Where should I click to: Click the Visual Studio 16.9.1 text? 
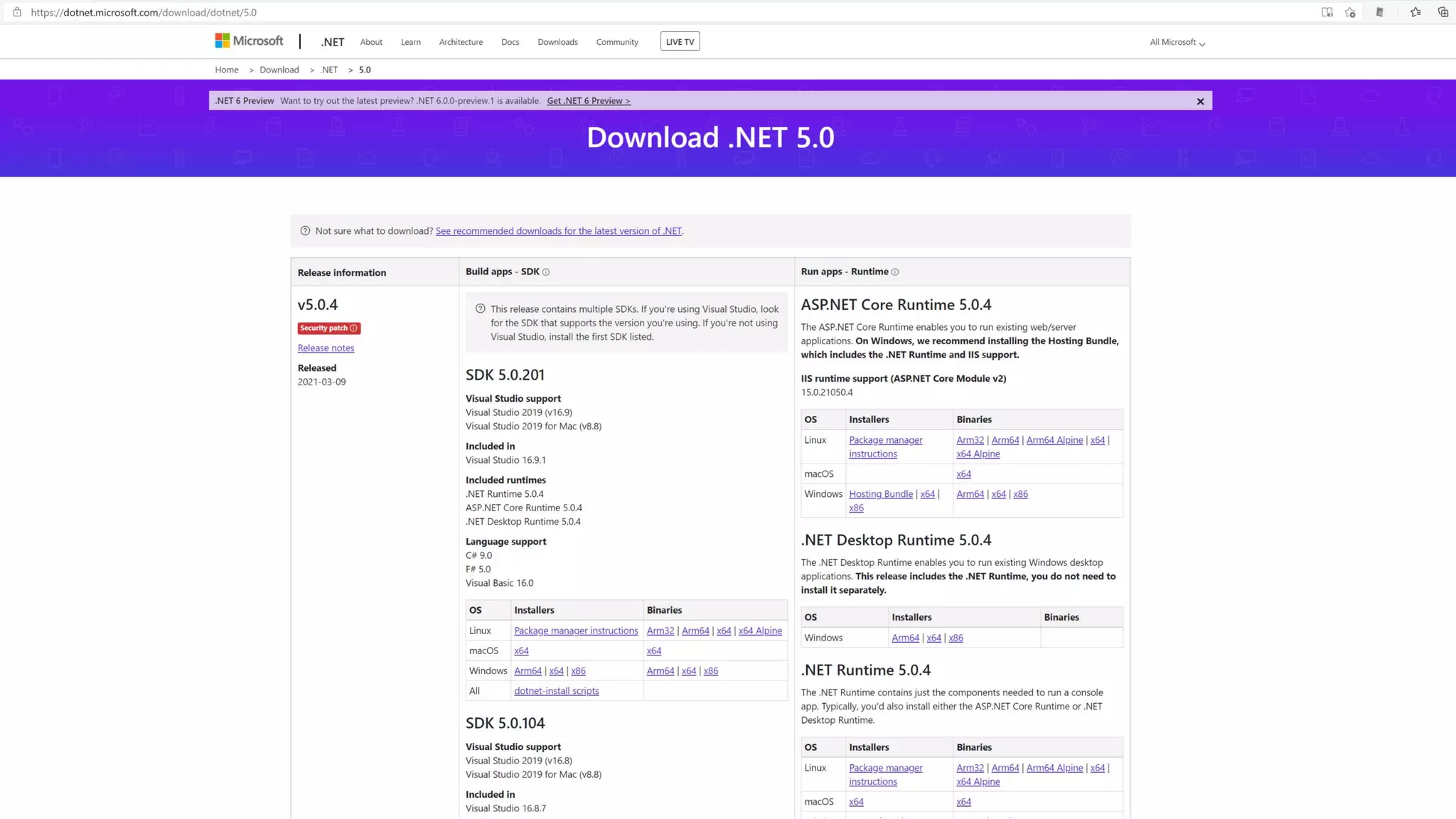[x=505, y=460]
